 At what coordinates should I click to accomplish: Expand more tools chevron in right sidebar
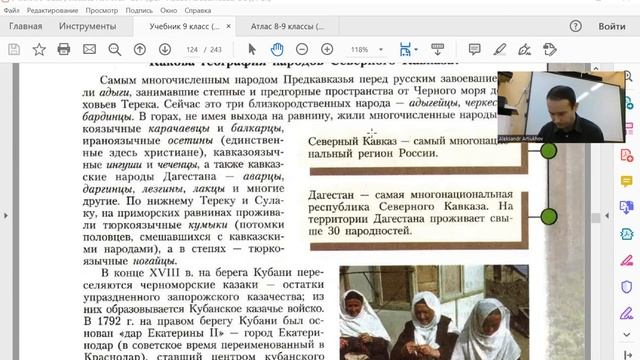click(x=627, y=335)
